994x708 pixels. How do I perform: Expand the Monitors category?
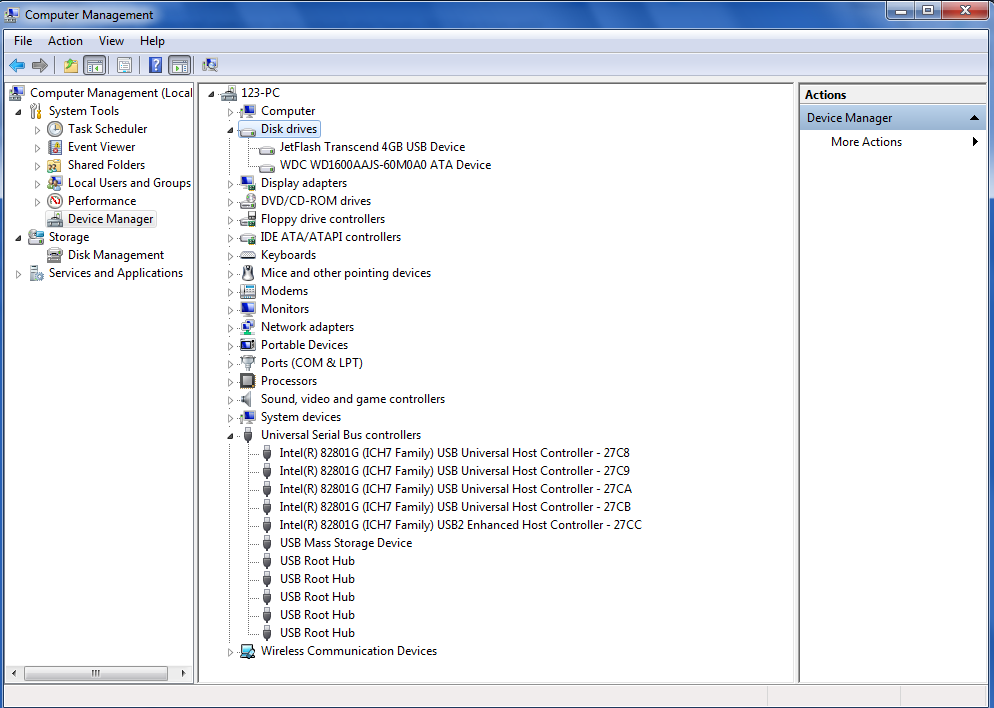230,310
